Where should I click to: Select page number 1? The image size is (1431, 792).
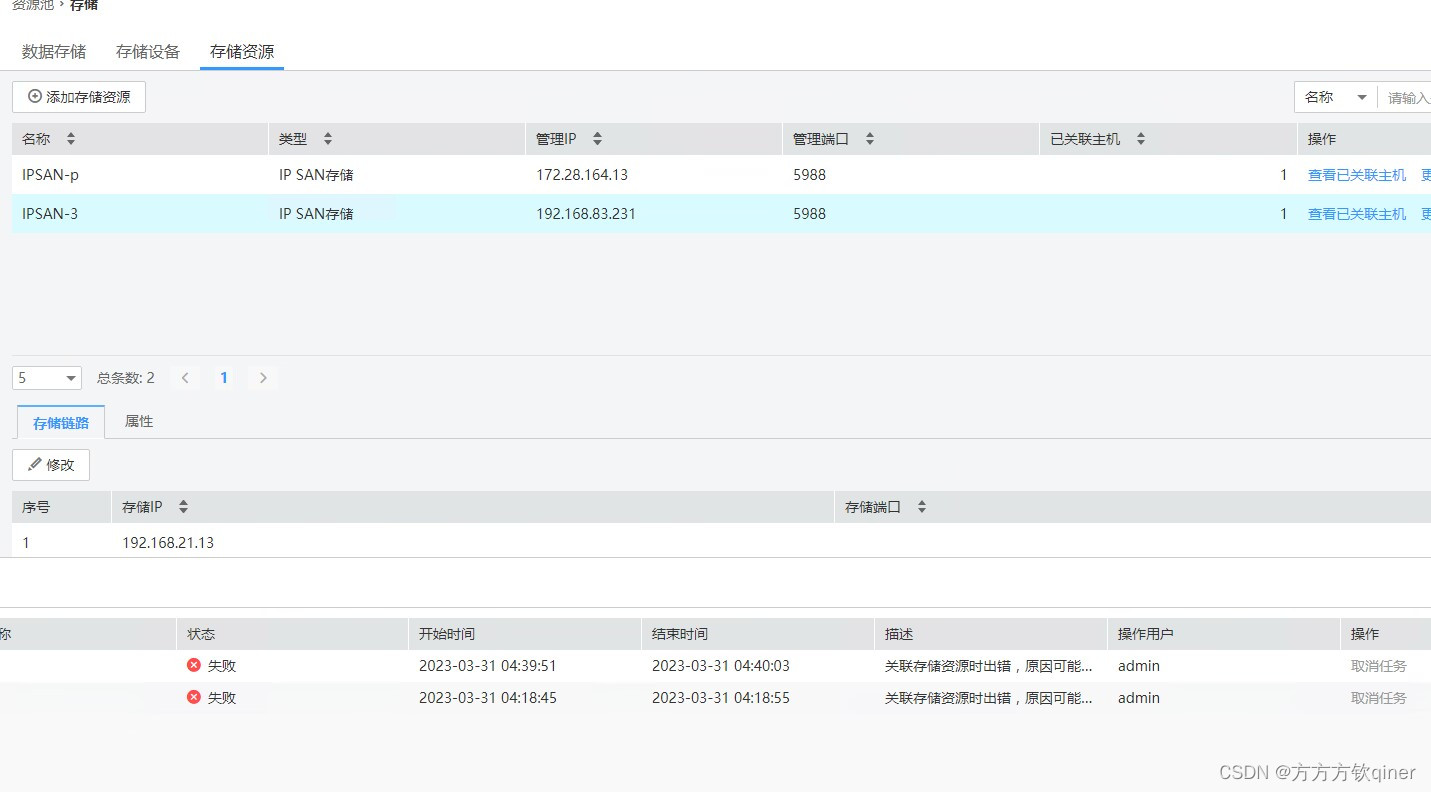click(x=224, y=378)
